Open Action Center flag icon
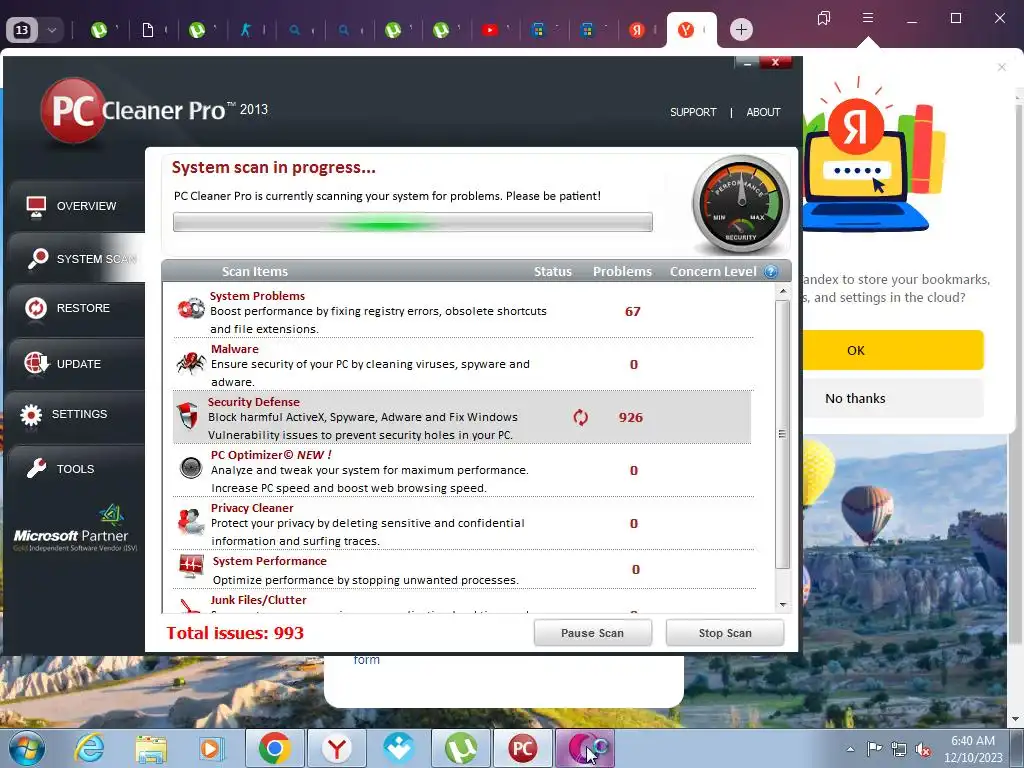Screen dimensions: 1024x768 pyautogui.click(x=874, y=749)
